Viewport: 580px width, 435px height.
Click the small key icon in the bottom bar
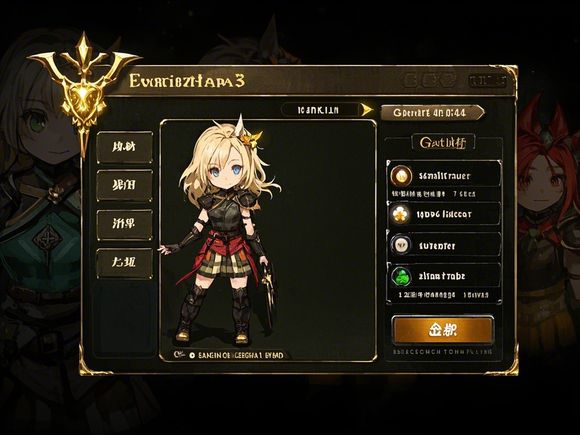[x=179, y=355]
